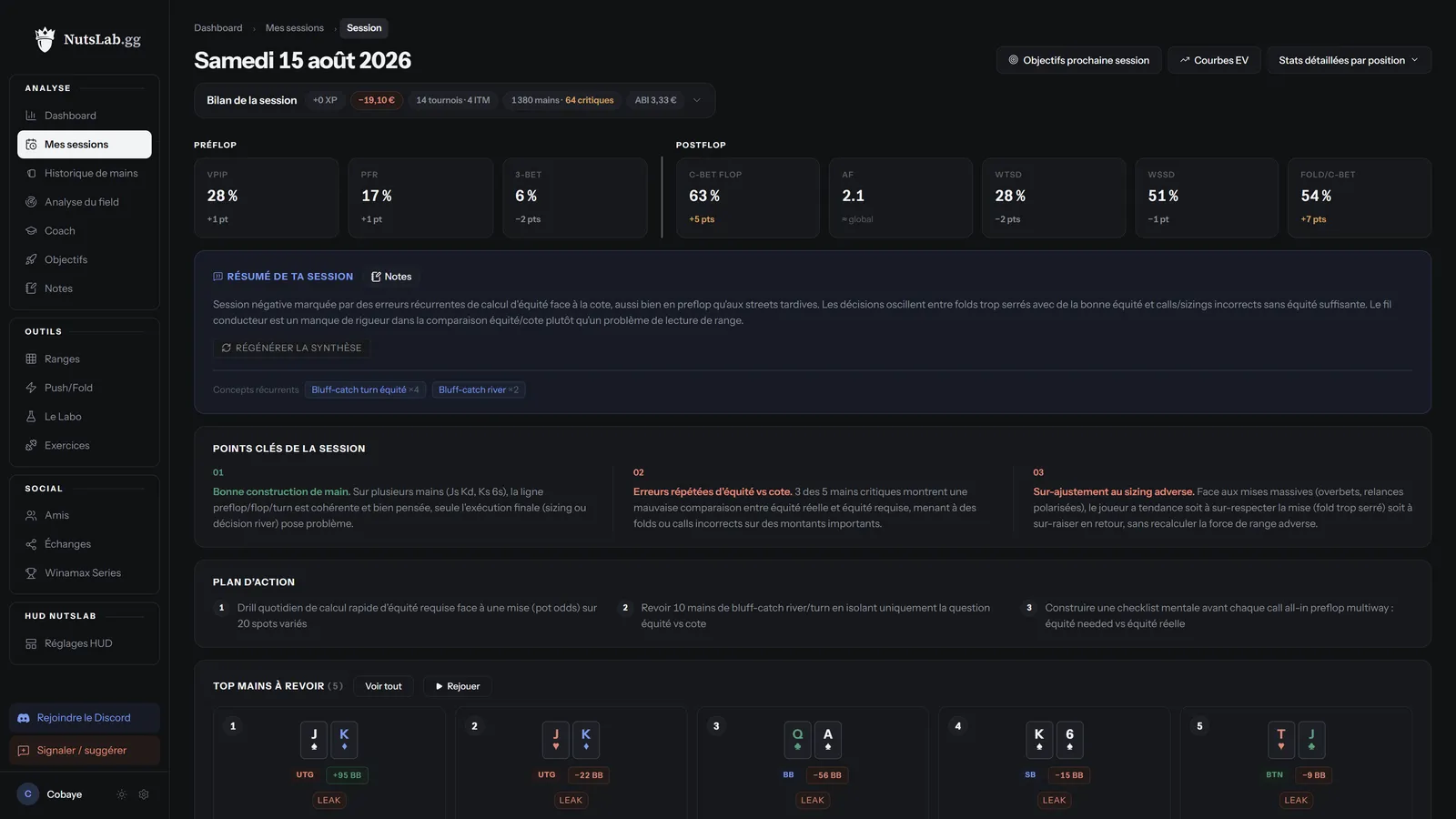Go to Mes sessions breadcrumb
This screenshot has height=819, width=1456.
(294, 28)
